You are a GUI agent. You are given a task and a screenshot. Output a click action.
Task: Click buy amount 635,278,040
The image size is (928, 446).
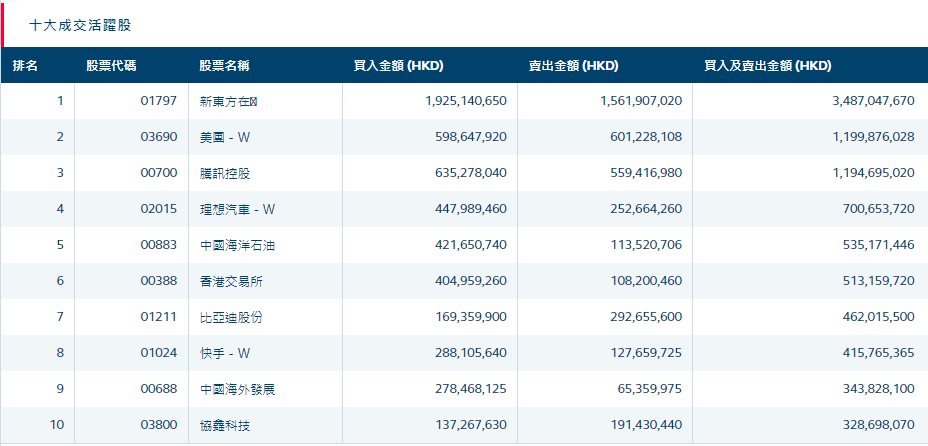pos(473,173)
